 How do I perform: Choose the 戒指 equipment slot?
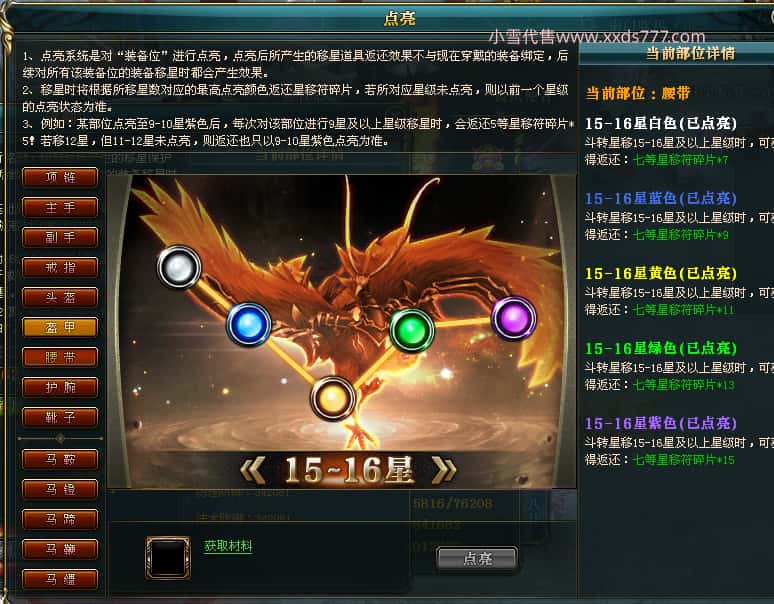pyautogui.click(x=60, y=267)
